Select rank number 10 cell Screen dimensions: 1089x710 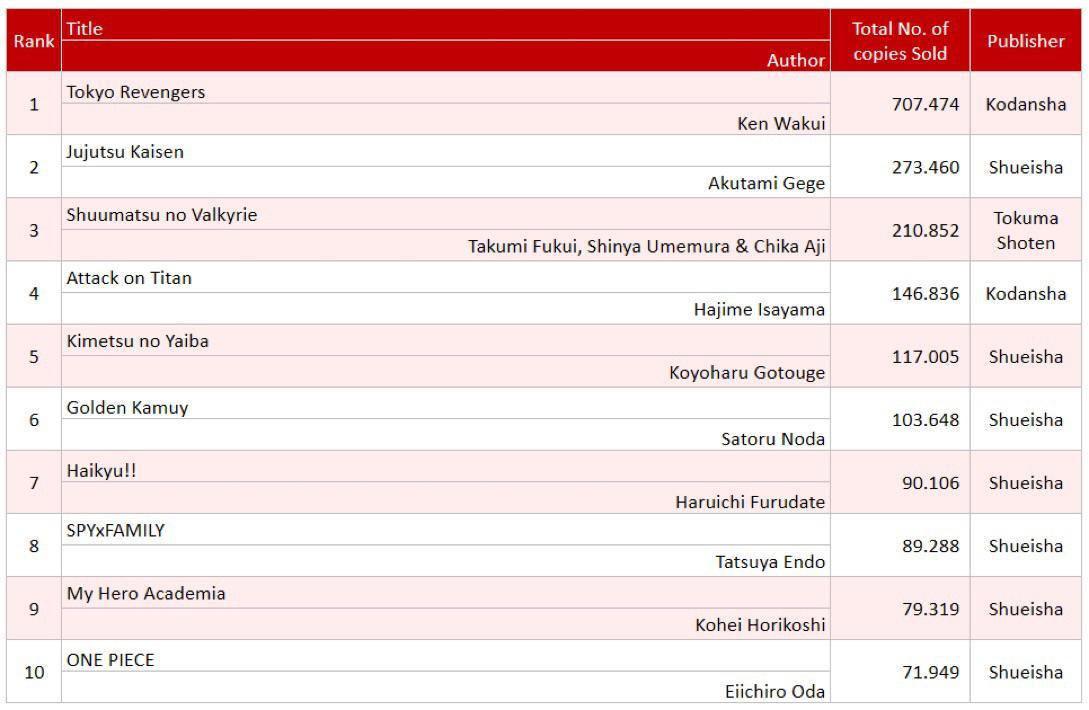34,672
